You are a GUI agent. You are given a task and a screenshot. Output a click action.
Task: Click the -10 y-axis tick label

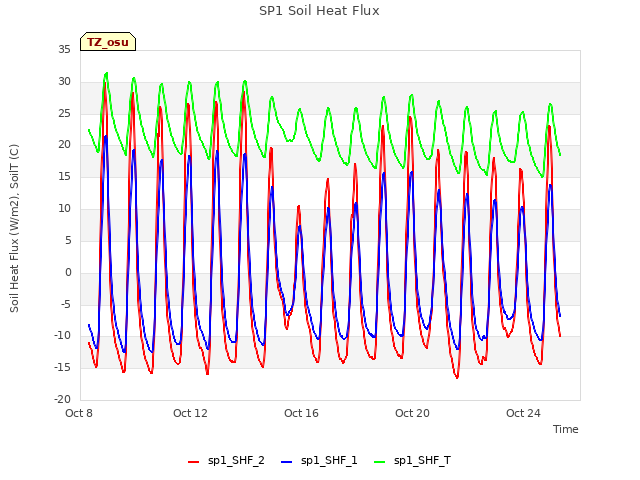pyautogui.click(x=62, y=336)
